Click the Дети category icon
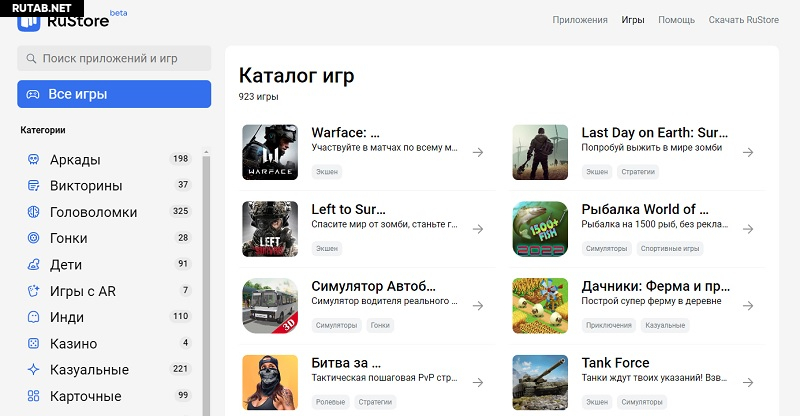This screenshot has width=800, height=416. coord(33,265)
